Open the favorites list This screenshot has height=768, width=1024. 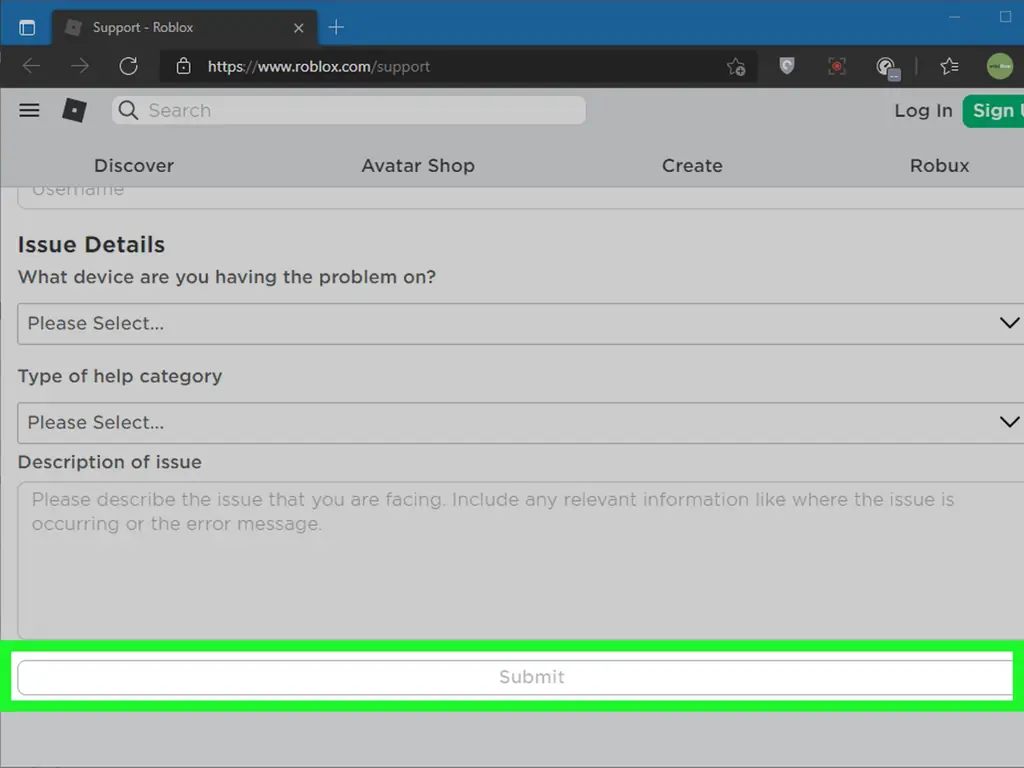[950, 66]
